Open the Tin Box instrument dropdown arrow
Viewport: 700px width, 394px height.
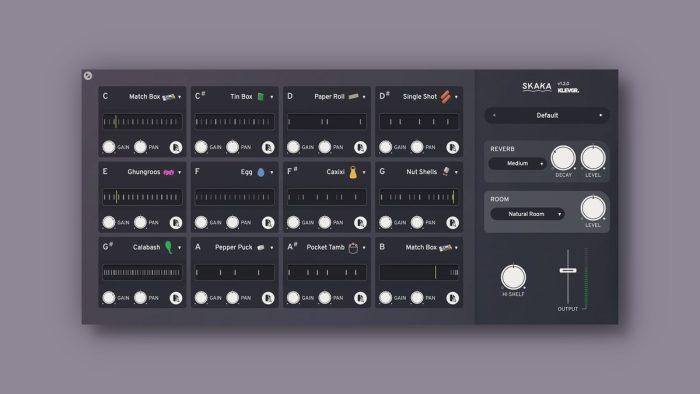click(x=272, y=97)
